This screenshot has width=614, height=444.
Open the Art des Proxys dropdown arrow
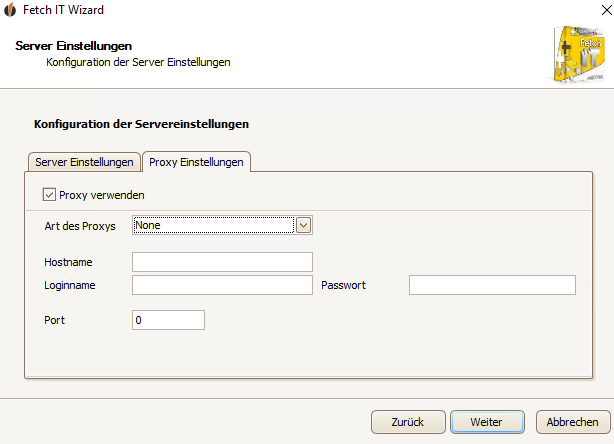[303, 225]
